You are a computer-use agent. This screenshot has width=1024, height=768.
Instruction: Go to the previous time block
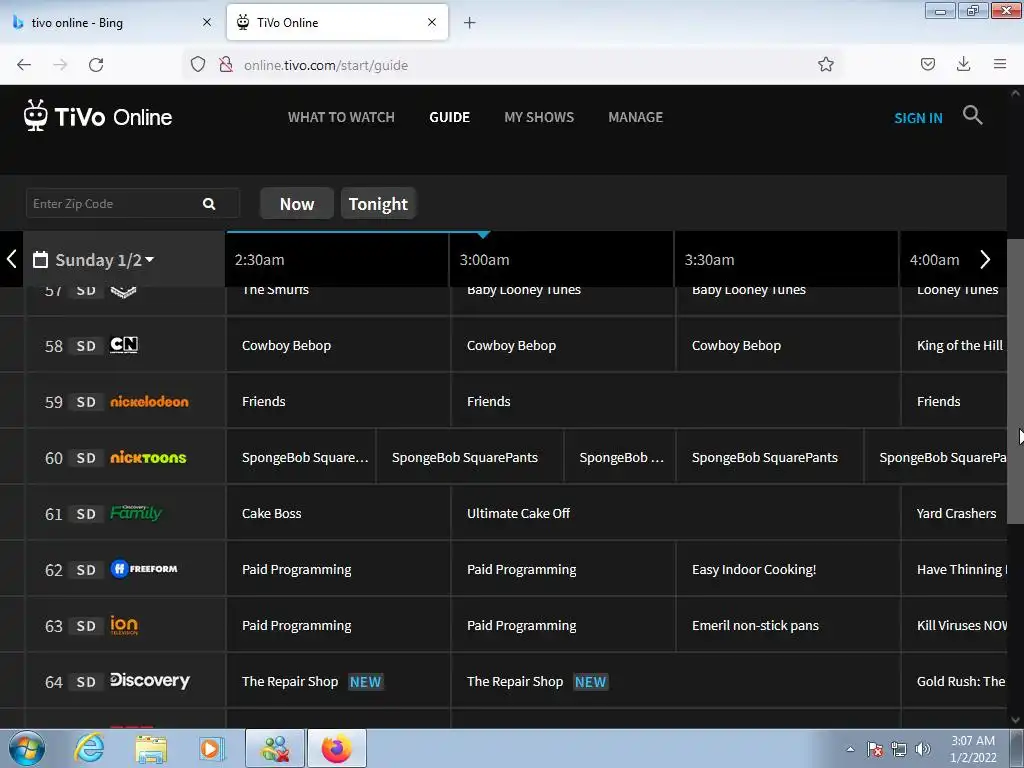[x=11, y=259]
